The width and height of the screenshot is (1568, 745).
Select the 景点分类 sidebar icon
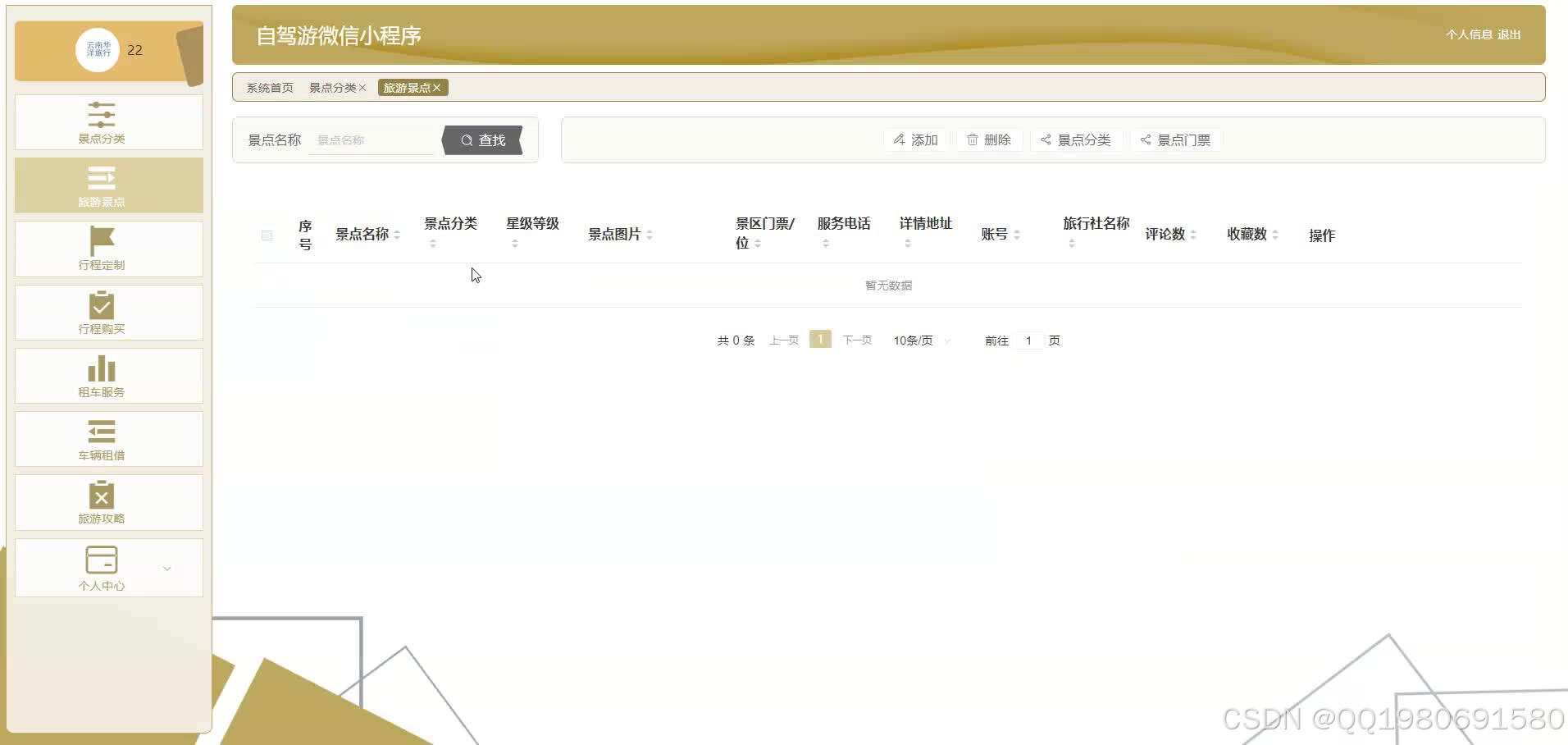(101, 116)
